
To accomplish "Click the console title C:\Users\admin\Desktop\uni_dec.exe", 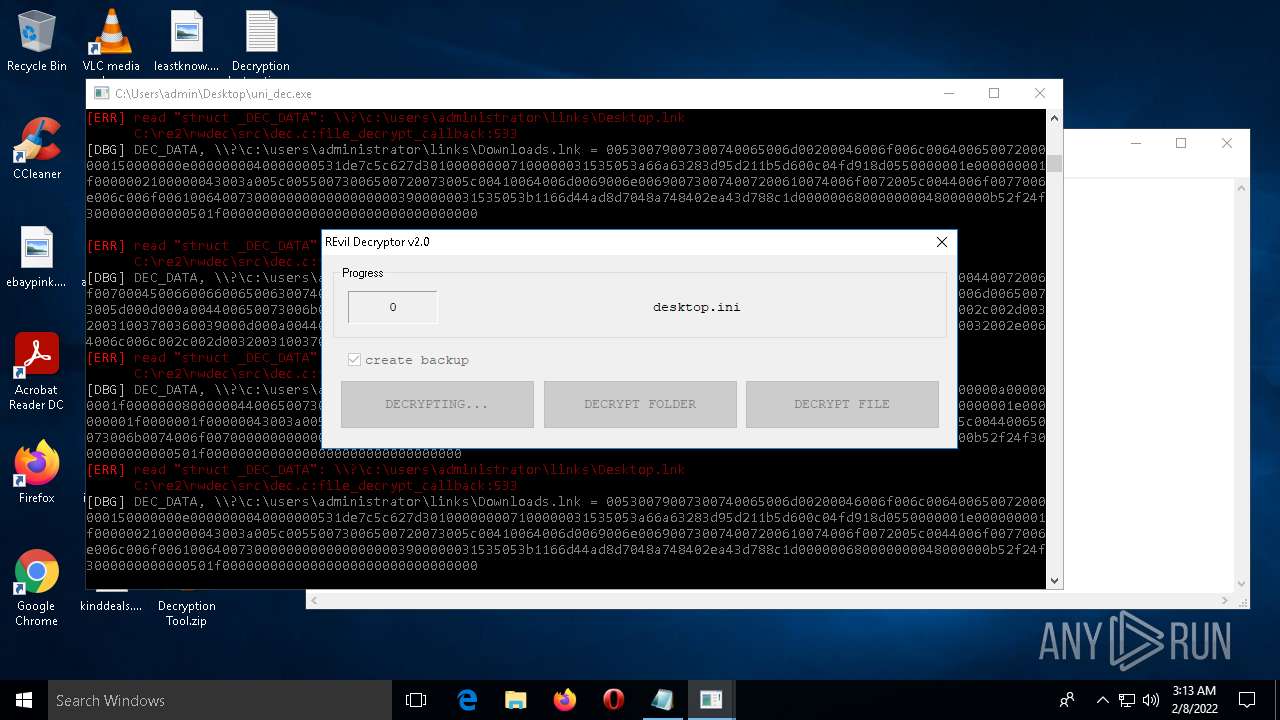I will pos(213,94).
